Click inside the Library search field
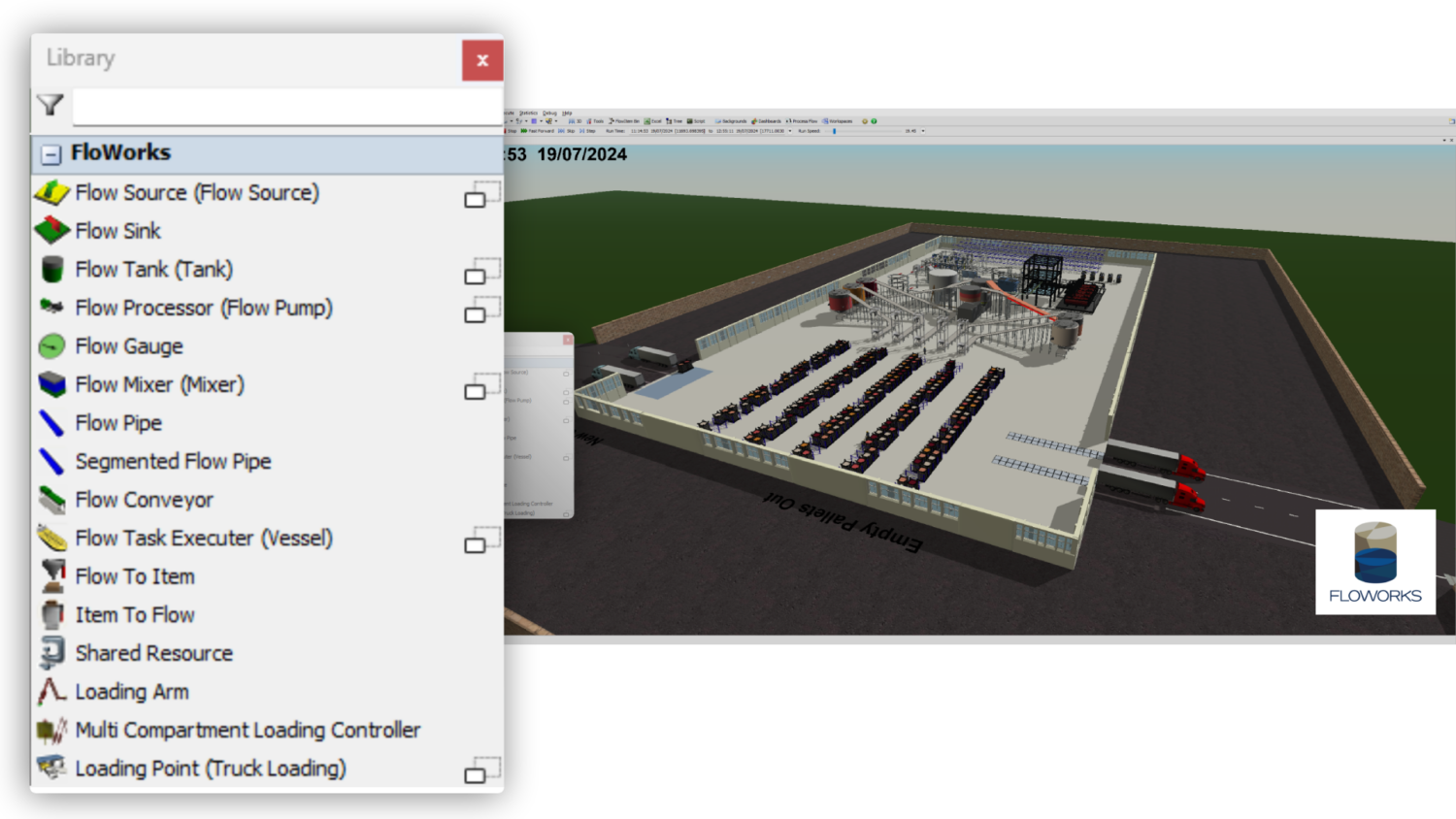 click(281, 106)
